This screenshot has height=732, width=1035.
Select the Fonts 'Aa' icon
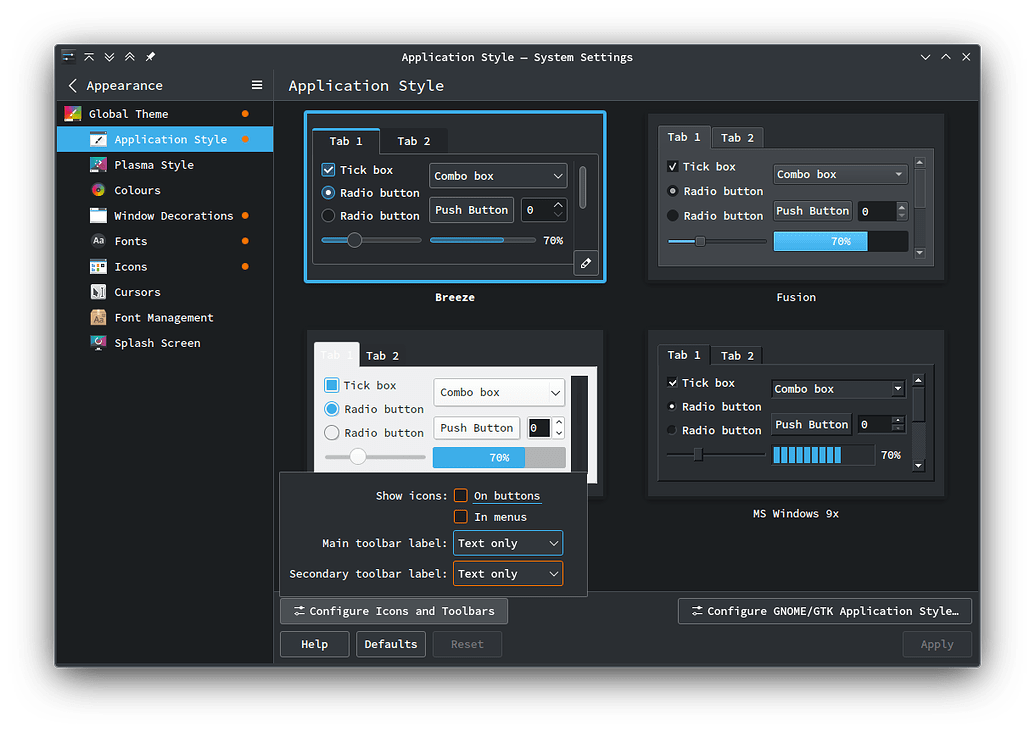[97, 241]
